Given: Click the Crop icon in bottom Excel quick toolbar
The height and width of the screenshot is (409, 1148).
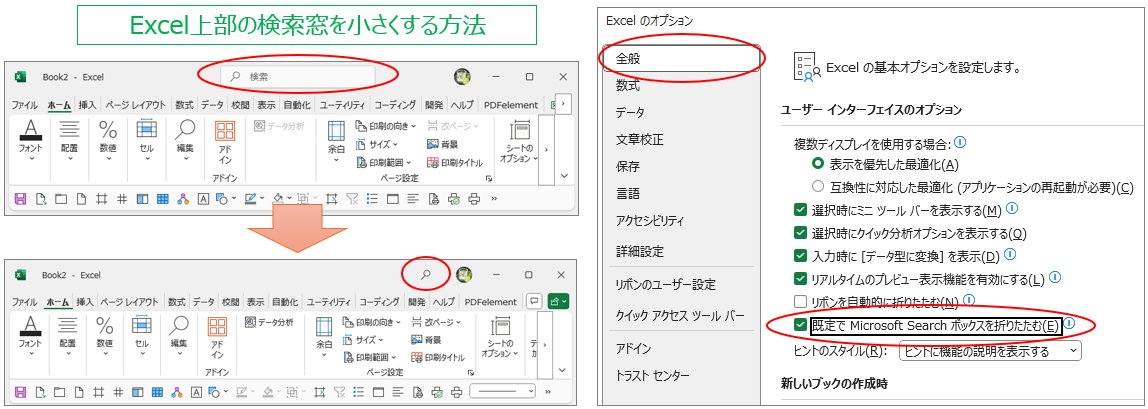Looking at the screenshot, I should pyautogui.click(x=319, y=392).
